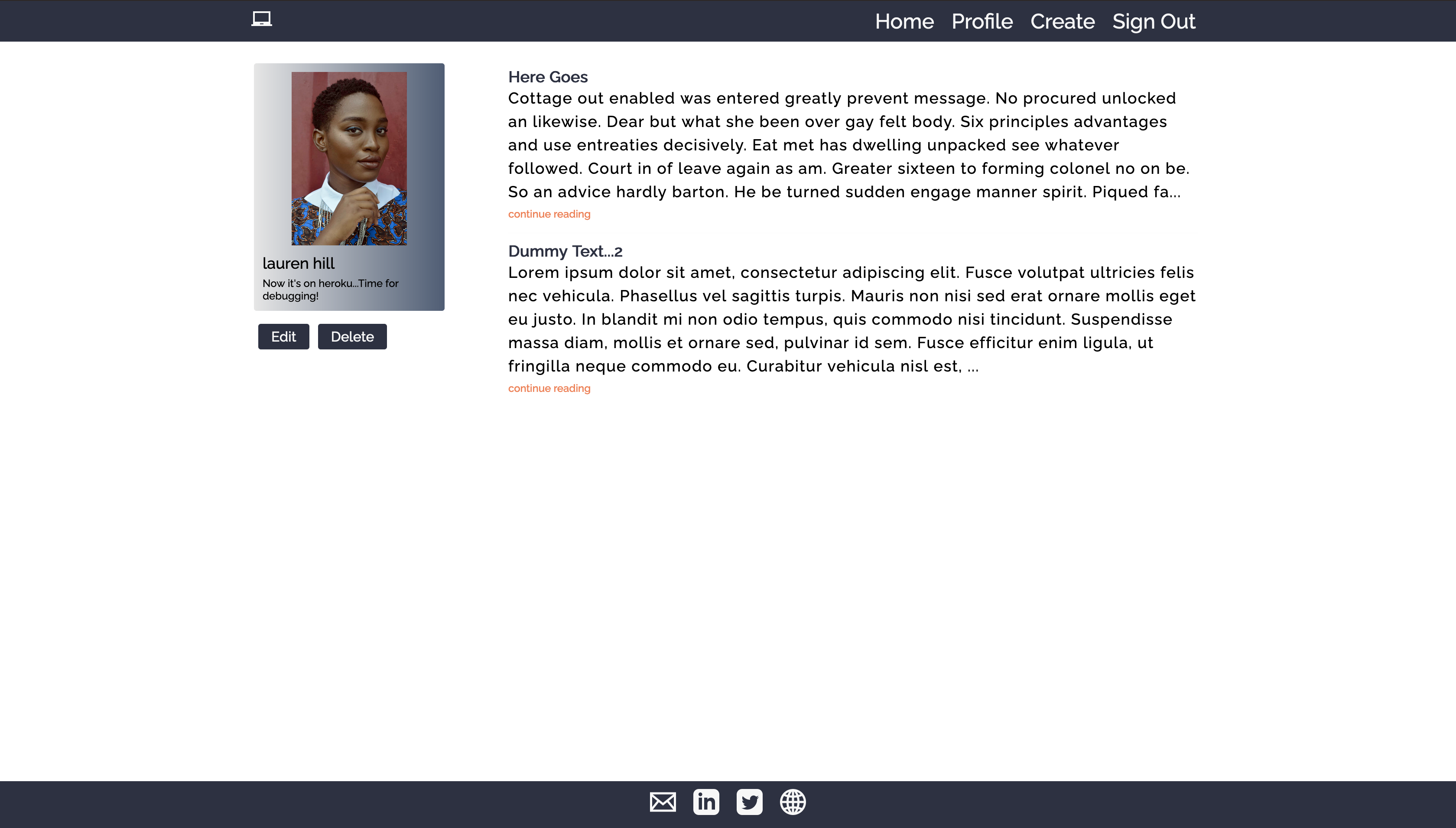Click the email icon in the footer
Screen dimensions: 1456x828
point(662,802)
